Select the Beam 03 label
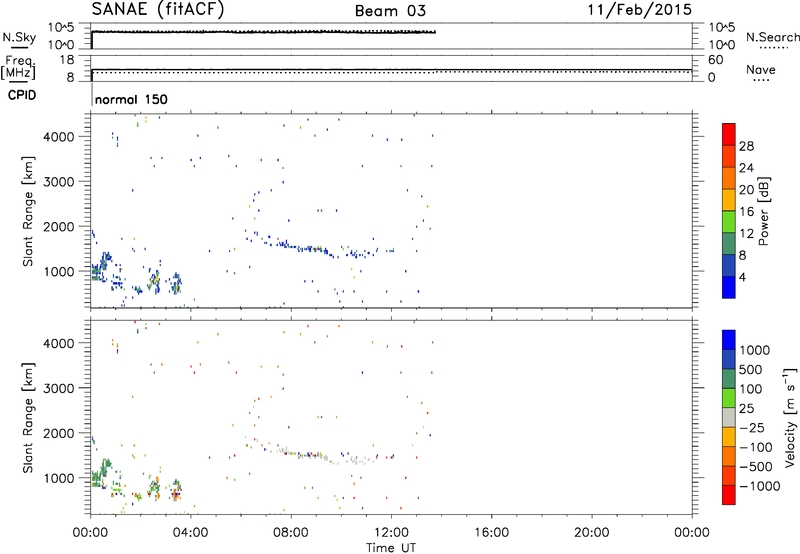The width and height of the screenshot is (800, 554). (390, 11)
